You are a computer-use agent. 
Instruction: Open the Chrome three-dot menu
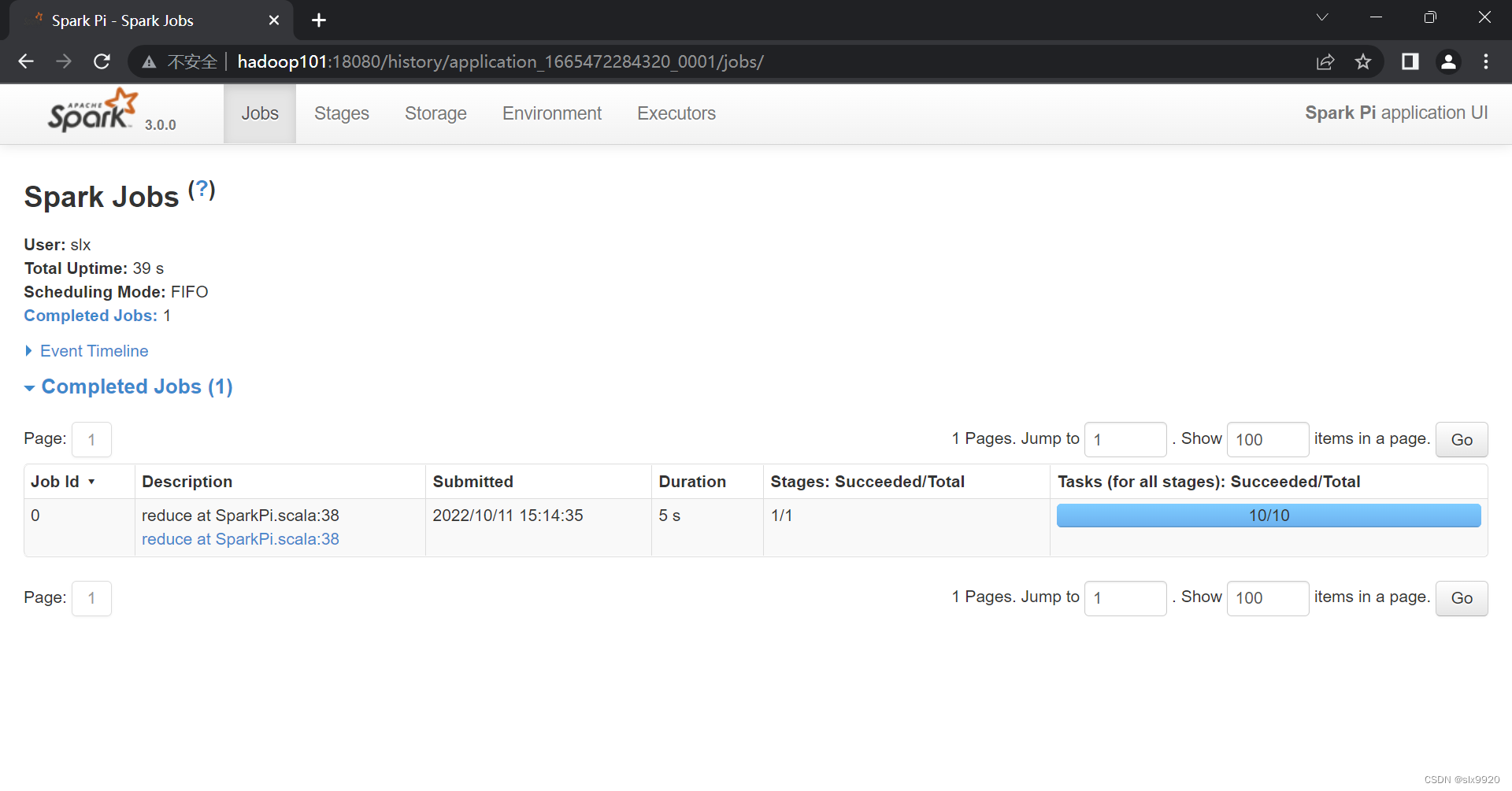pos(1486,61)
